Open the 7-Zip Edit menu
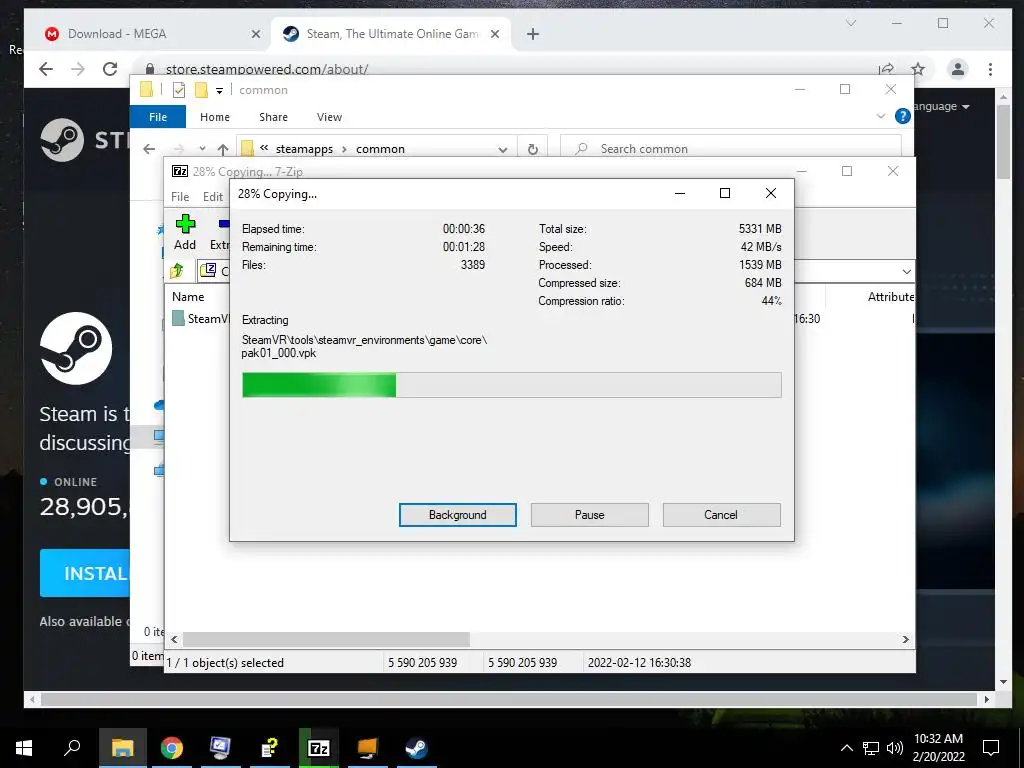The width and height of the screenshot is (1024, 768). pyautogui.click(x=213, y=197)
